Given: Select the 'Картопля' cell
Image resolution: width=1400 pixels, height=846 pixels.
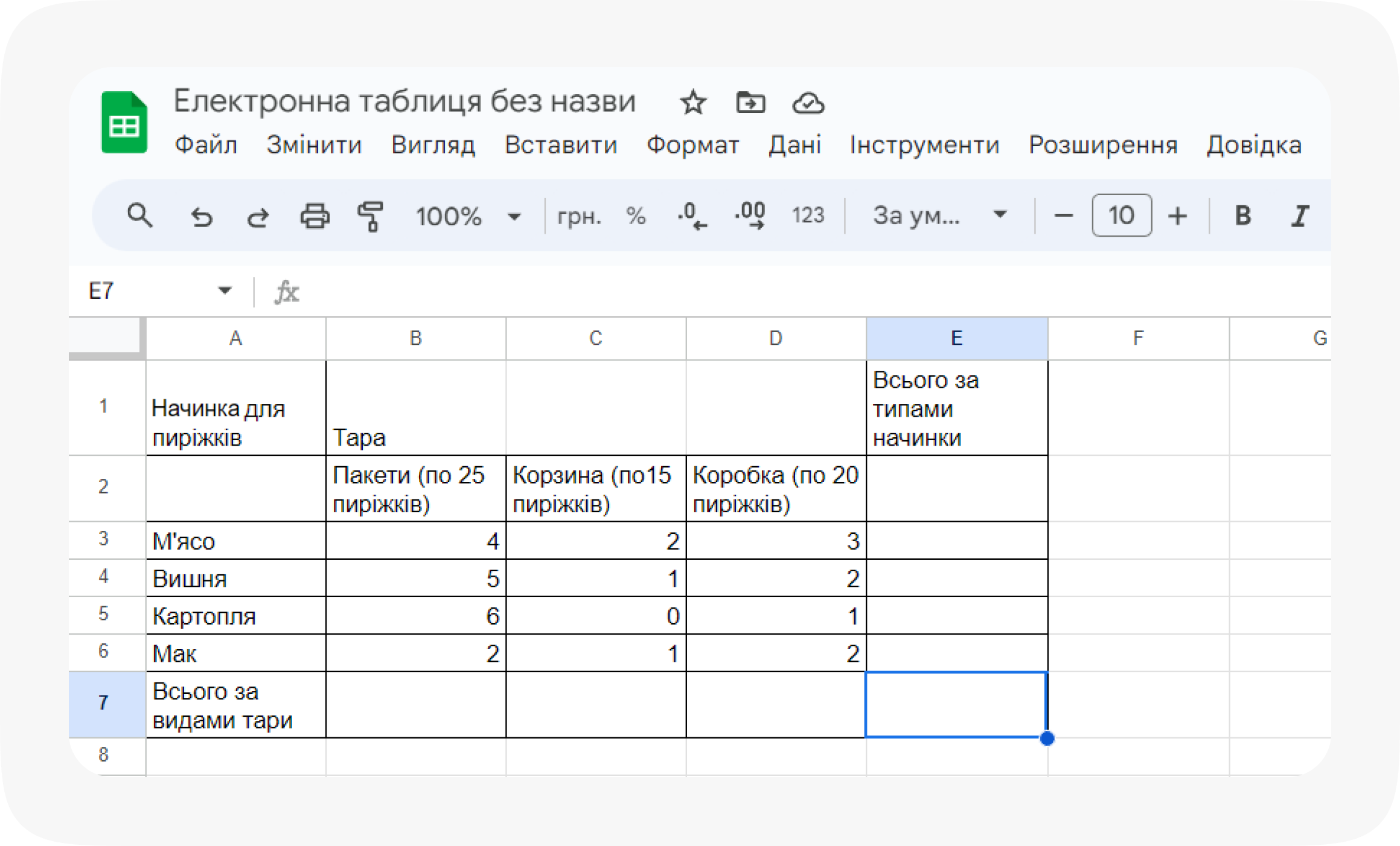Looking at the screenshot, I should point(235,616).
